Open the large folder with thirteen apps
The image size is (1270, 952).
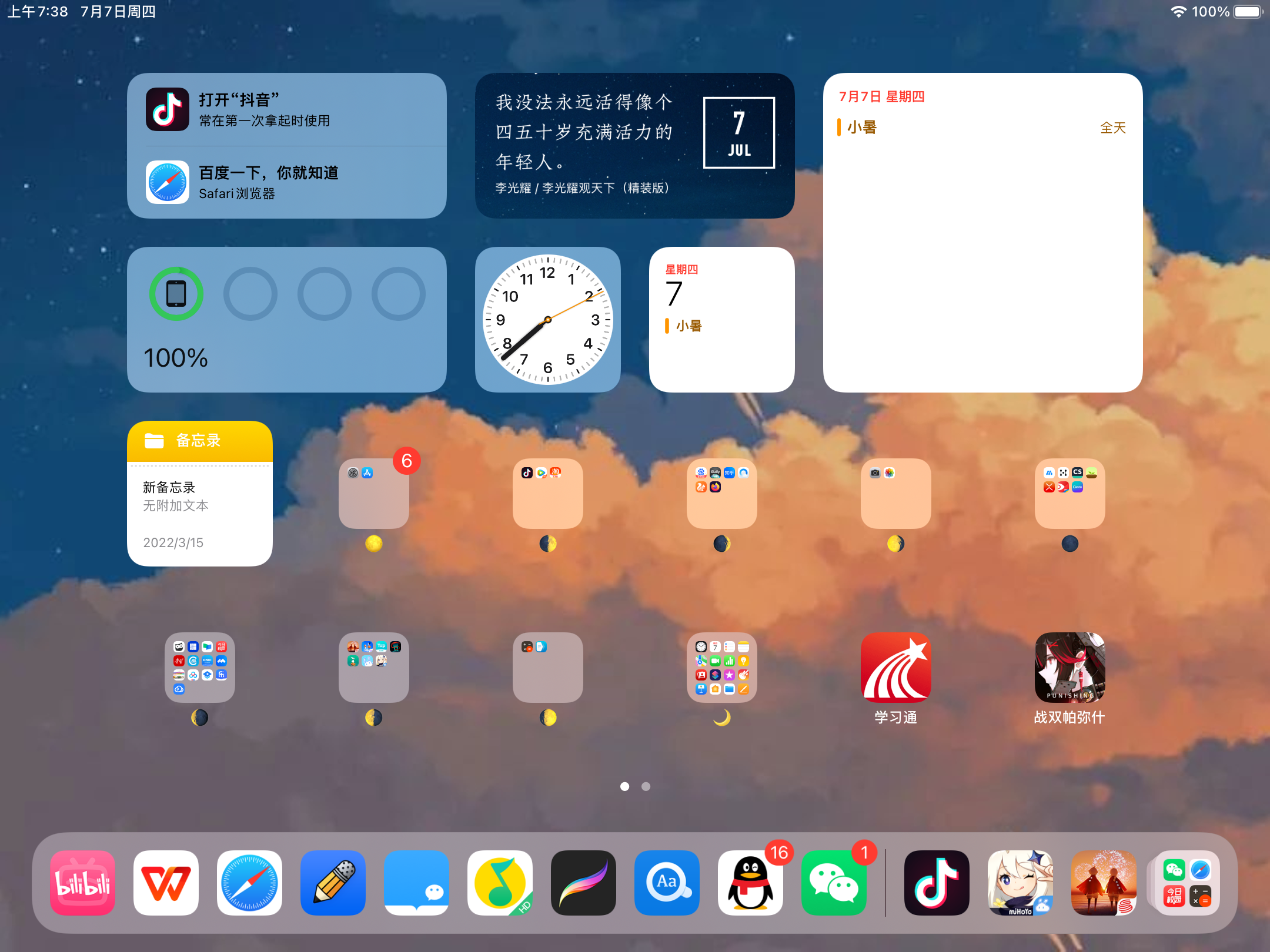pyautogui.click(x=200, y=668)
